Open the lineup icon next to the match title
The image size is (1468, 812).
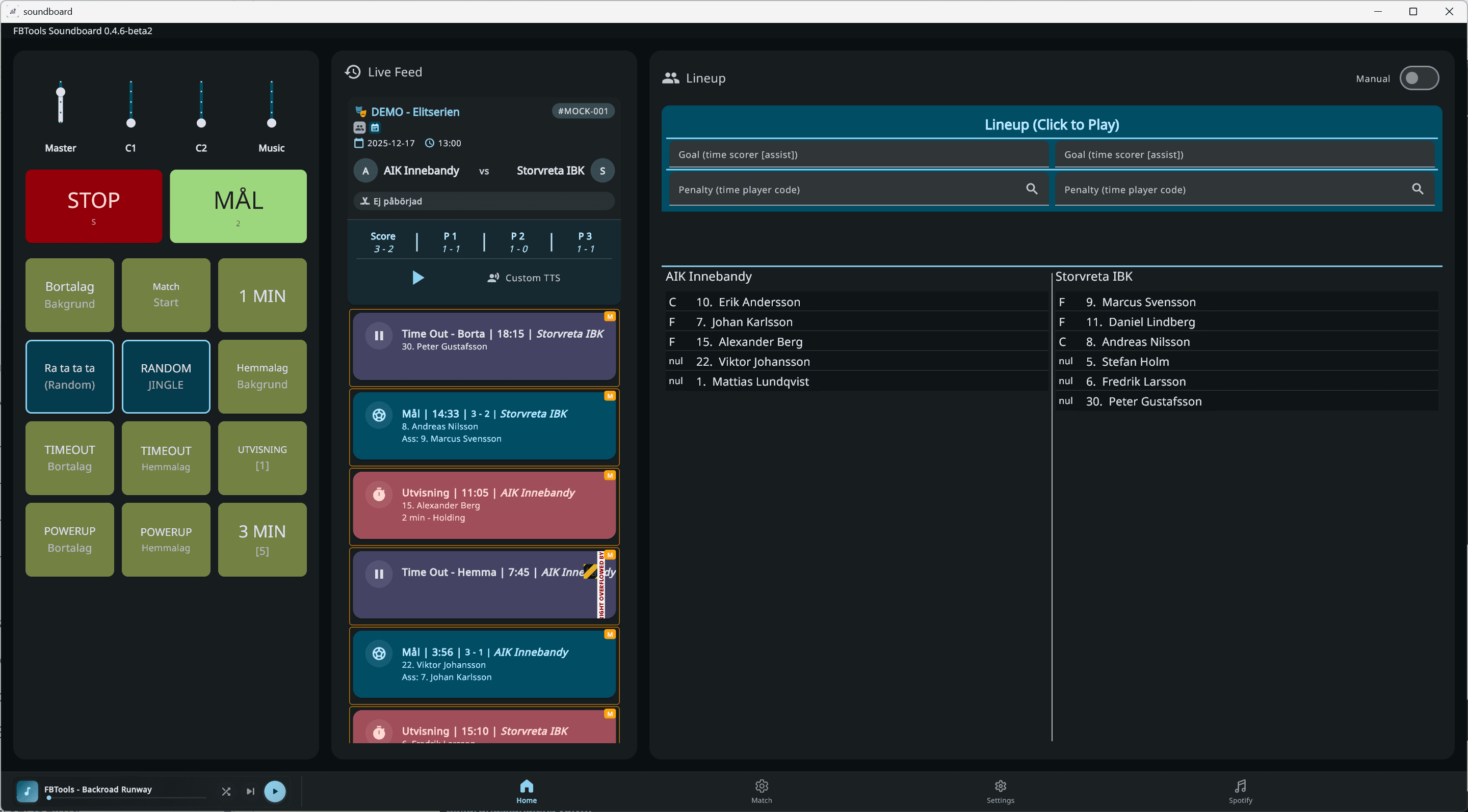coord(359,127)
